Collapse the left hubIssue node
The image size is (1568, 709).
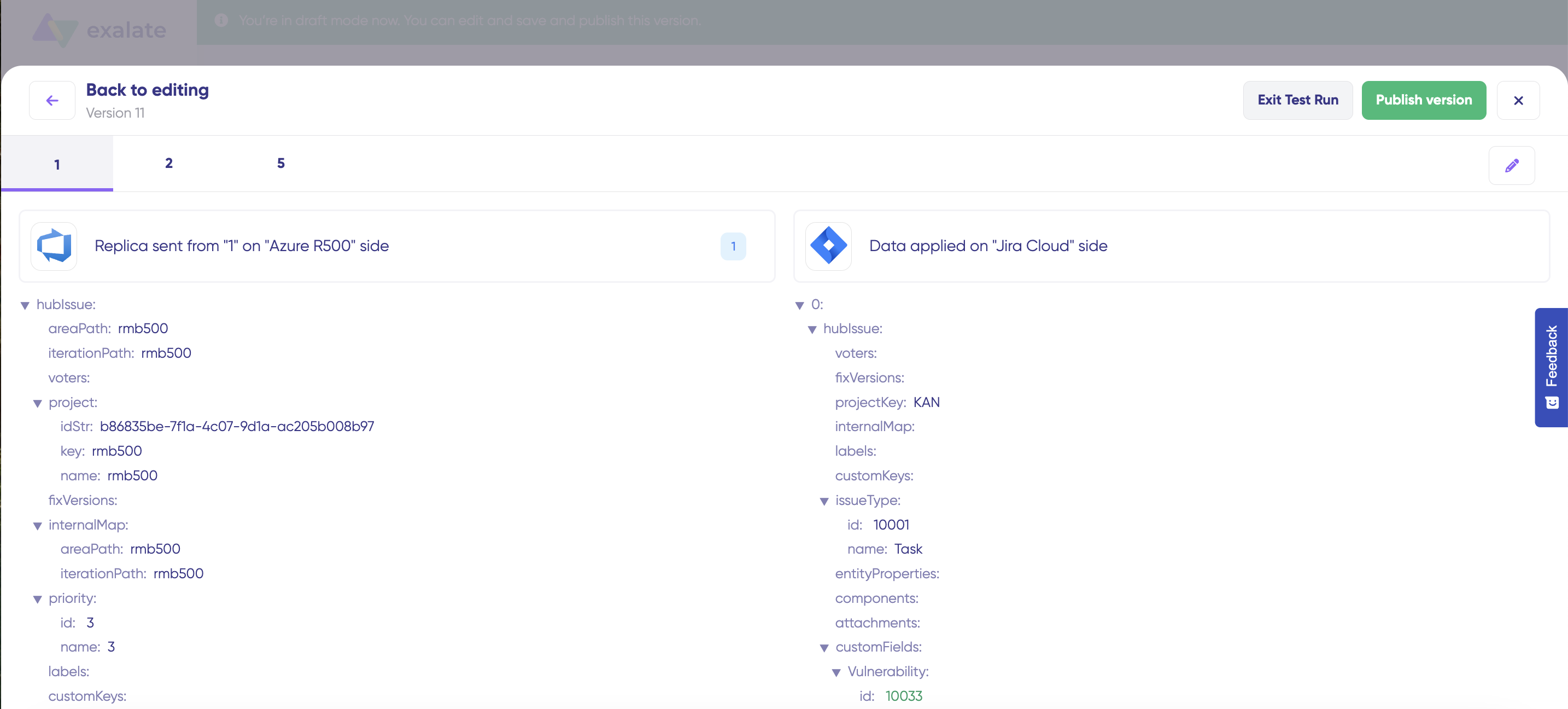[x=25, y=305]
